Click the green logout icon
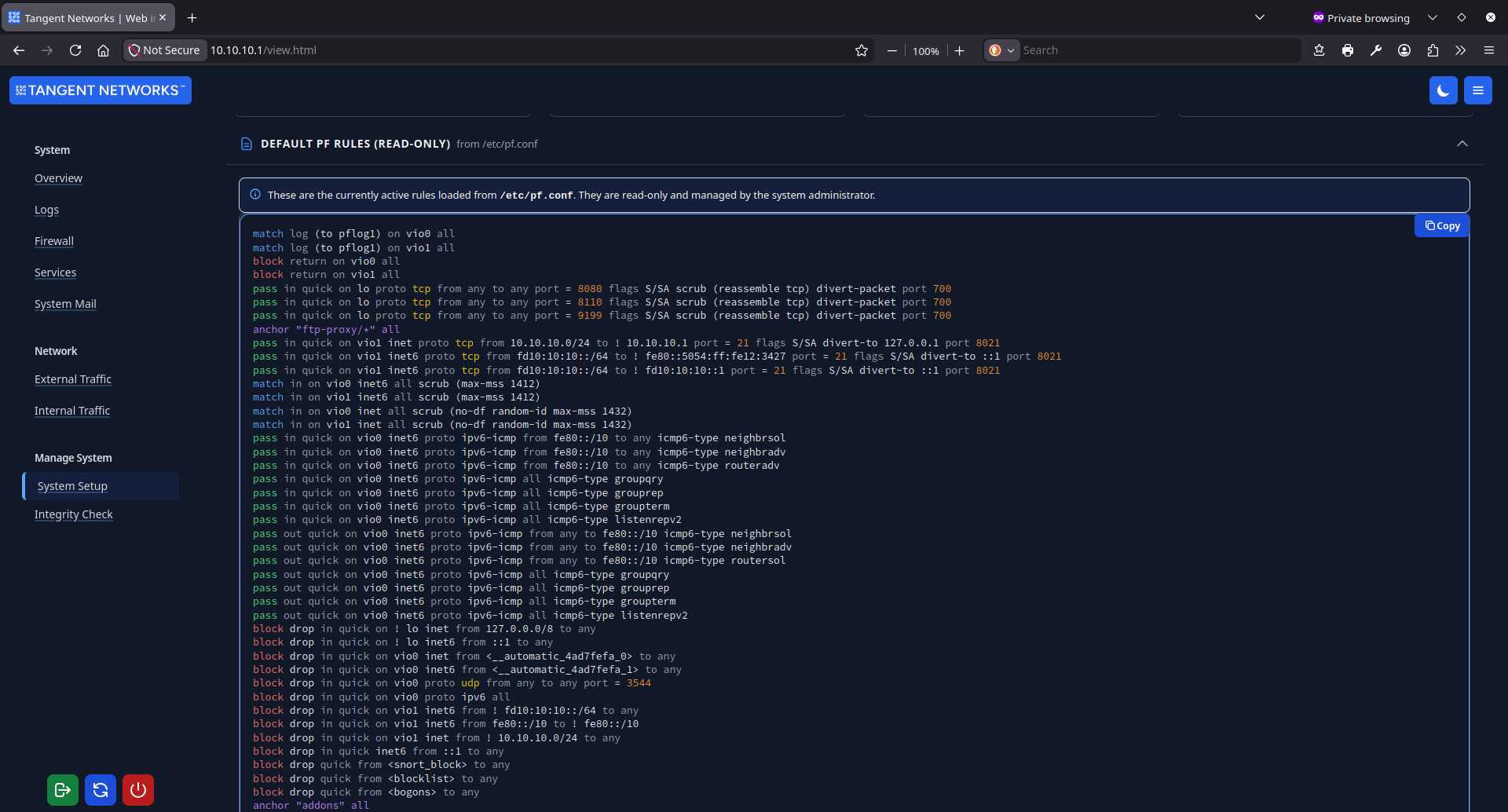1508x812 pixels. [62, 789]
